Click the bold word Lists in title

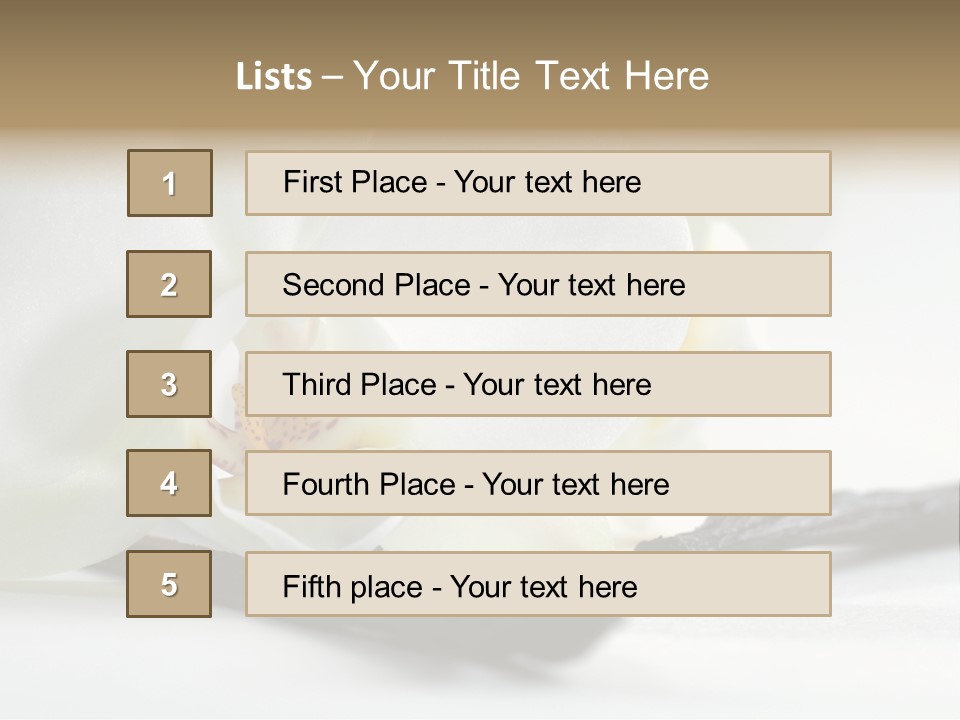[x=273, y=77]
